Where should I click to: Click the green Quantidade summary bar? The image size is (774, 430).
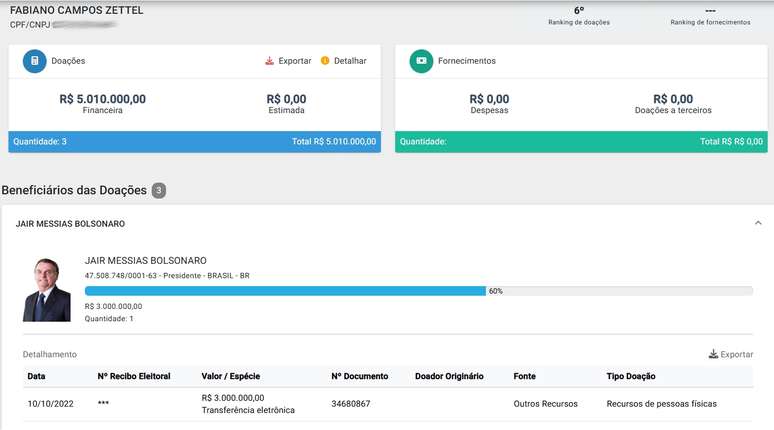point(581,142)
